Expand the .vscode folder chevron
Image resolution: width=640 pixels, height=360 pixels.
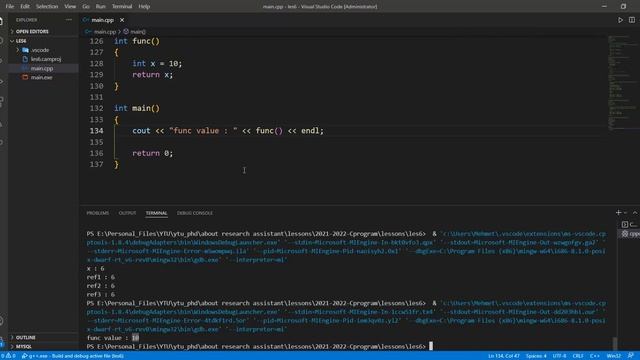[18, 50]
